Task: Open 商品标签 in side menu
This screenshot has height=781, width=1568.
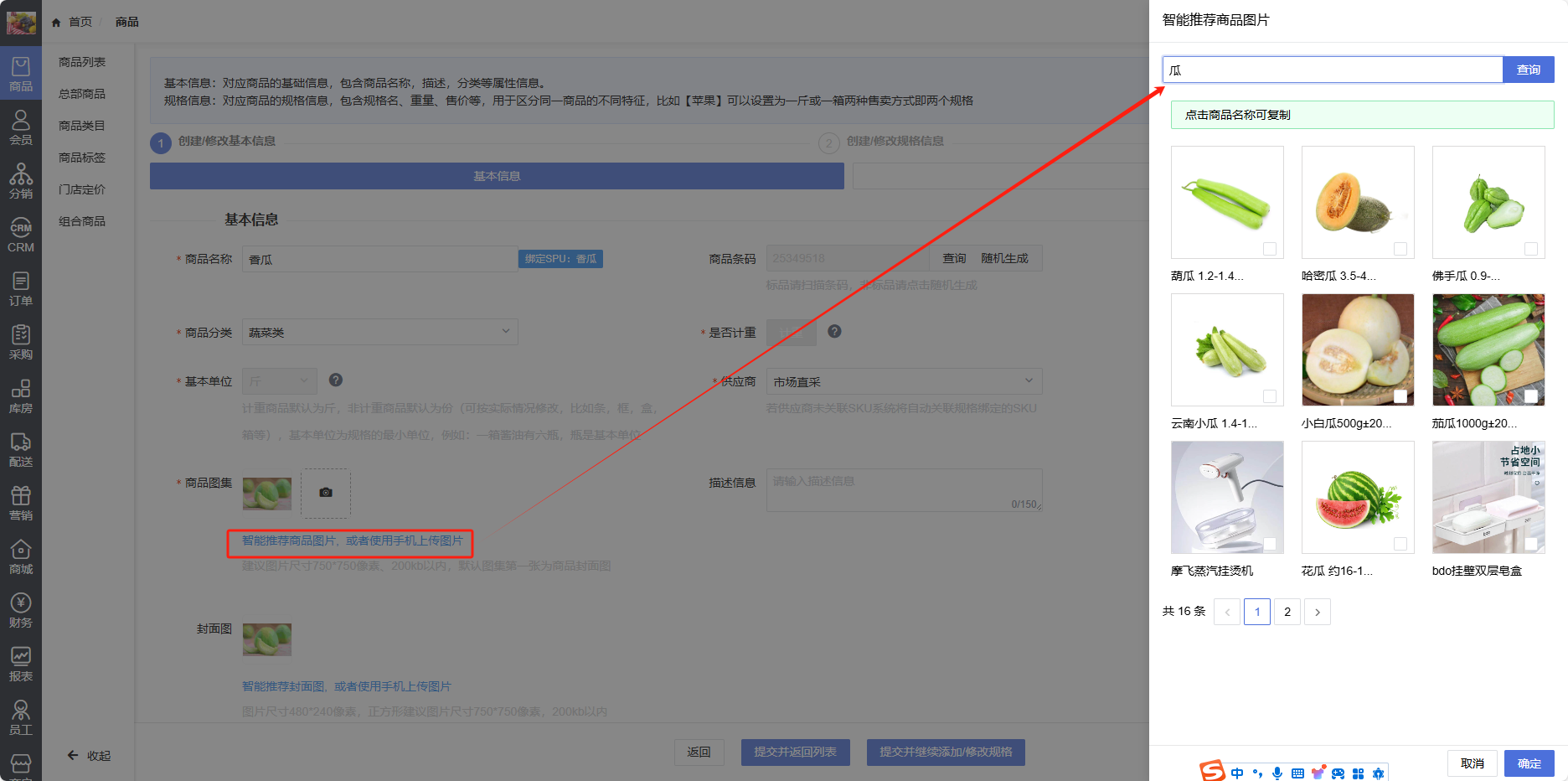Action: point(82,158)
